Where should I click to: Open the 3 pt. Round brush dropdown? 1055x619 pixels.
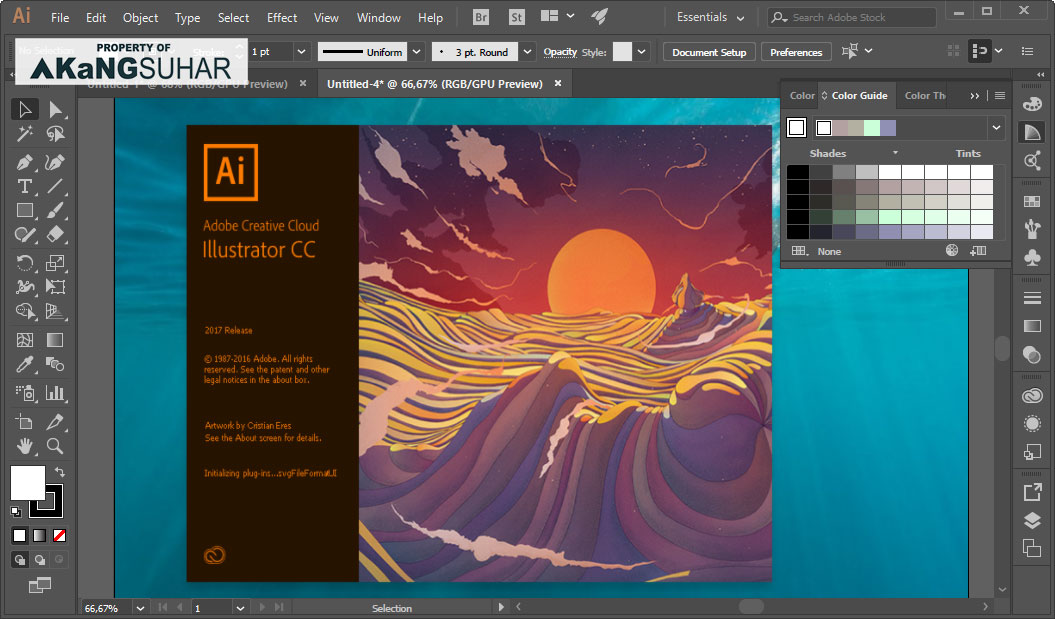pyautogui.click(x=529, y=52)
